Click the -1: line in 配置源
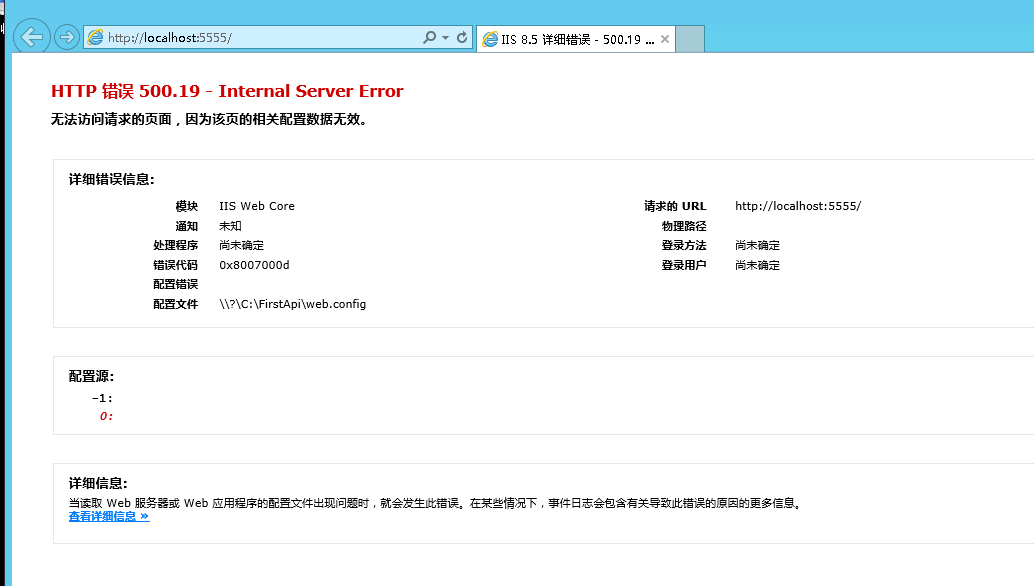The width and height of the screenshot is (1034, 586). pyautogui.click(x=102, y=398)
